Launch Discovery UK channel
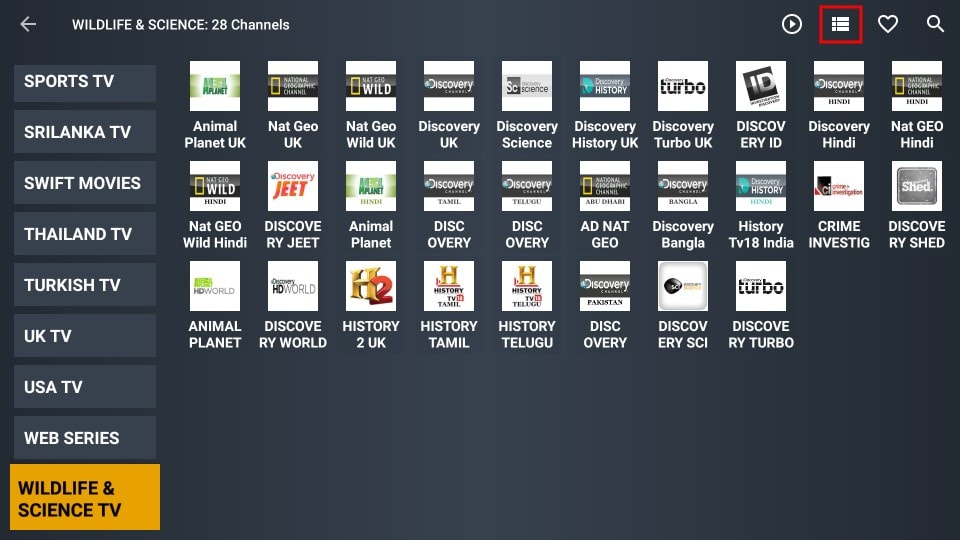The height and width of the screenshot is (540, 960). tap(449, 106)
